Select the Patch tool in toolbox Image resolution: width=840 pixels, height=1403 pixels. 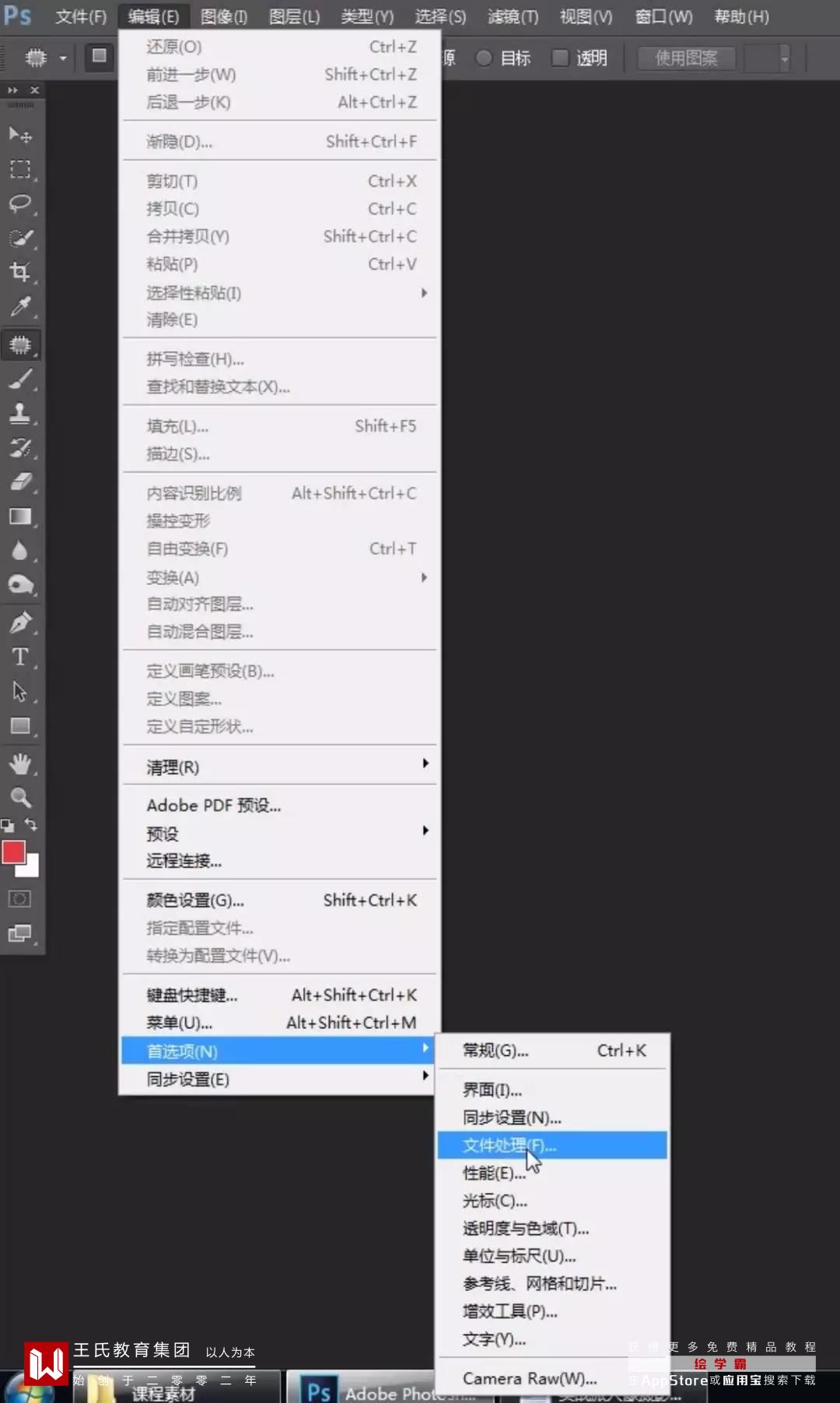click(x=20, y=345)
